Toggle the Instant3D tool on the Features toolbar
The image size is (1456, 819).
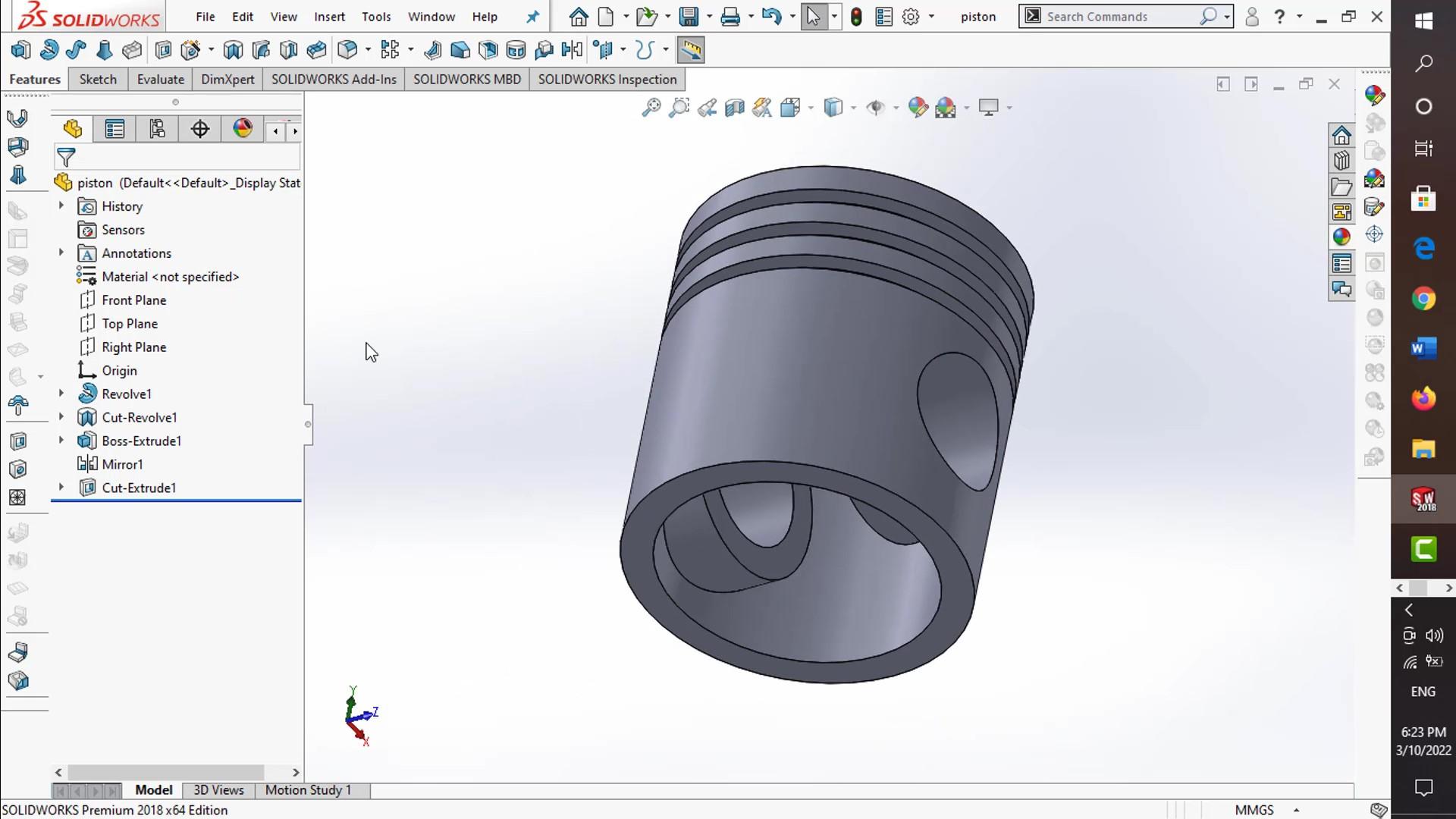click(692, 49)
